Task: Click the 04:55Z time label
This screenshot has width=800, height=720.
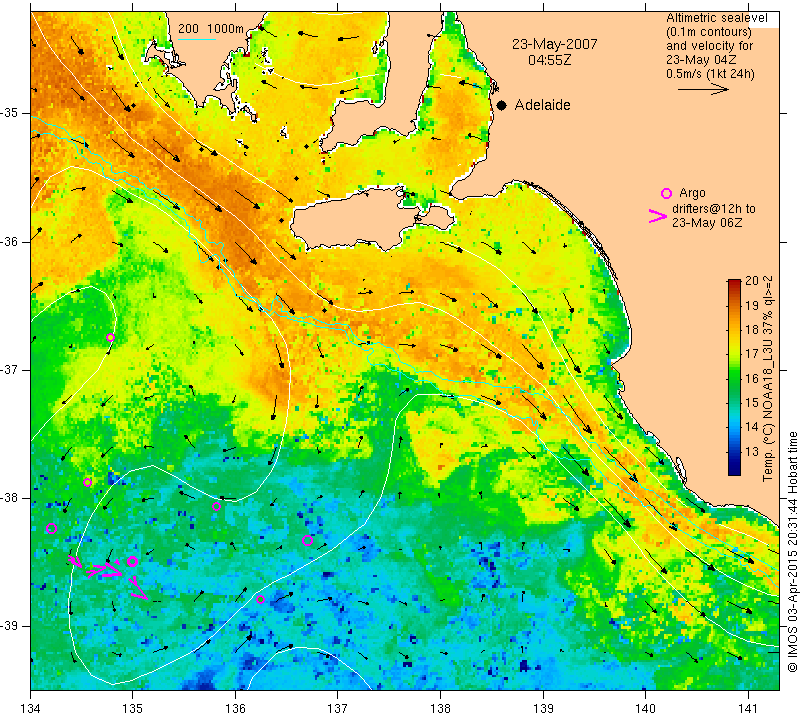Action: [x=549, y=60]
